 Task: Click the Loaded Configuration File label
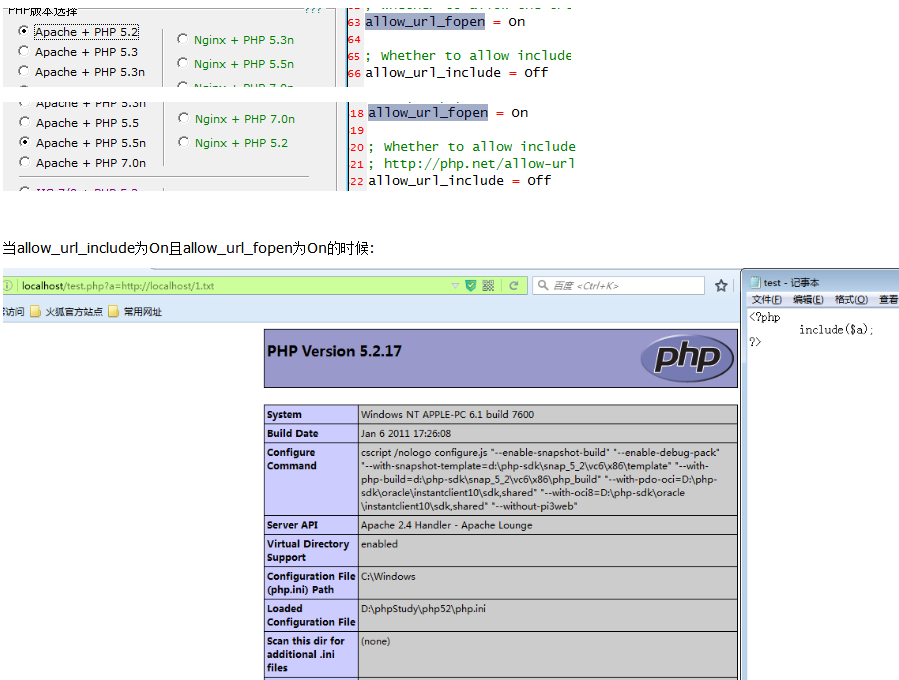point(311,615)
